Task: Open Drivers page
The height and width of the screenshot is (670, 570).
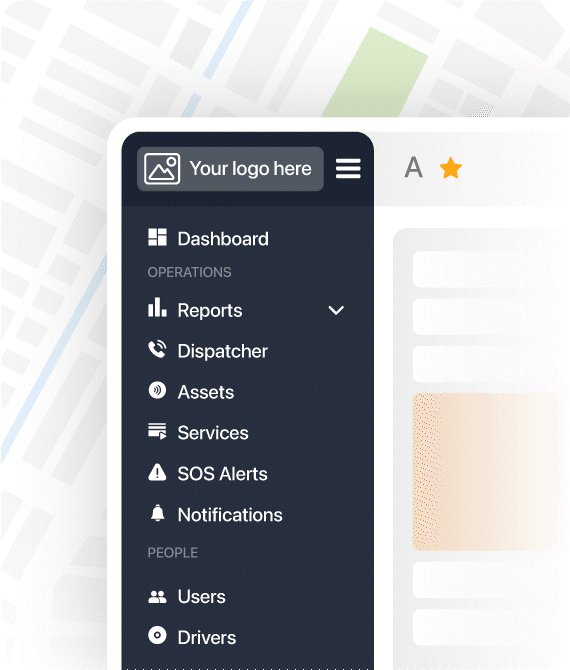Action: point(207,638)
